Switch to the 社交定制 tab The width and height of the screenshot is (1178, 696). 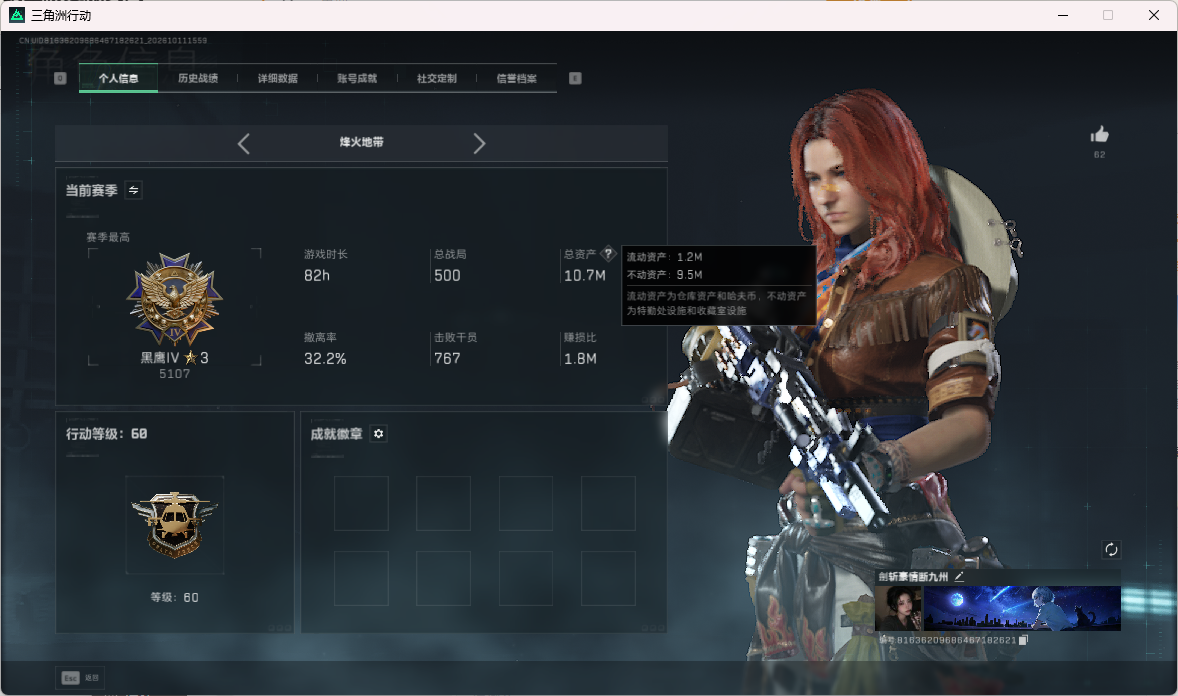(436, 78)
